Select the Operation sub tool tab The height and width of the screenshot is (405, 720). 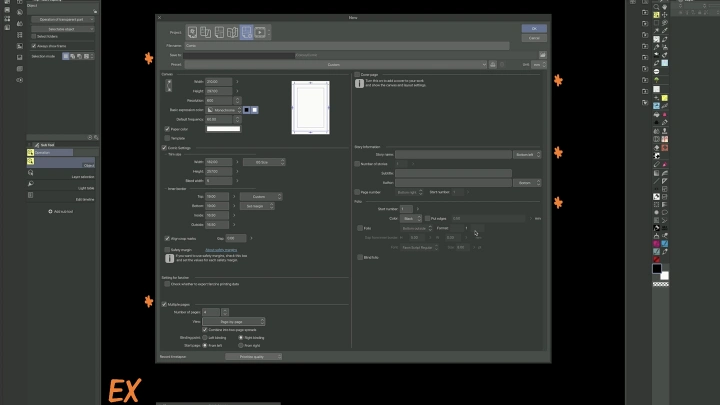[50, 152]
